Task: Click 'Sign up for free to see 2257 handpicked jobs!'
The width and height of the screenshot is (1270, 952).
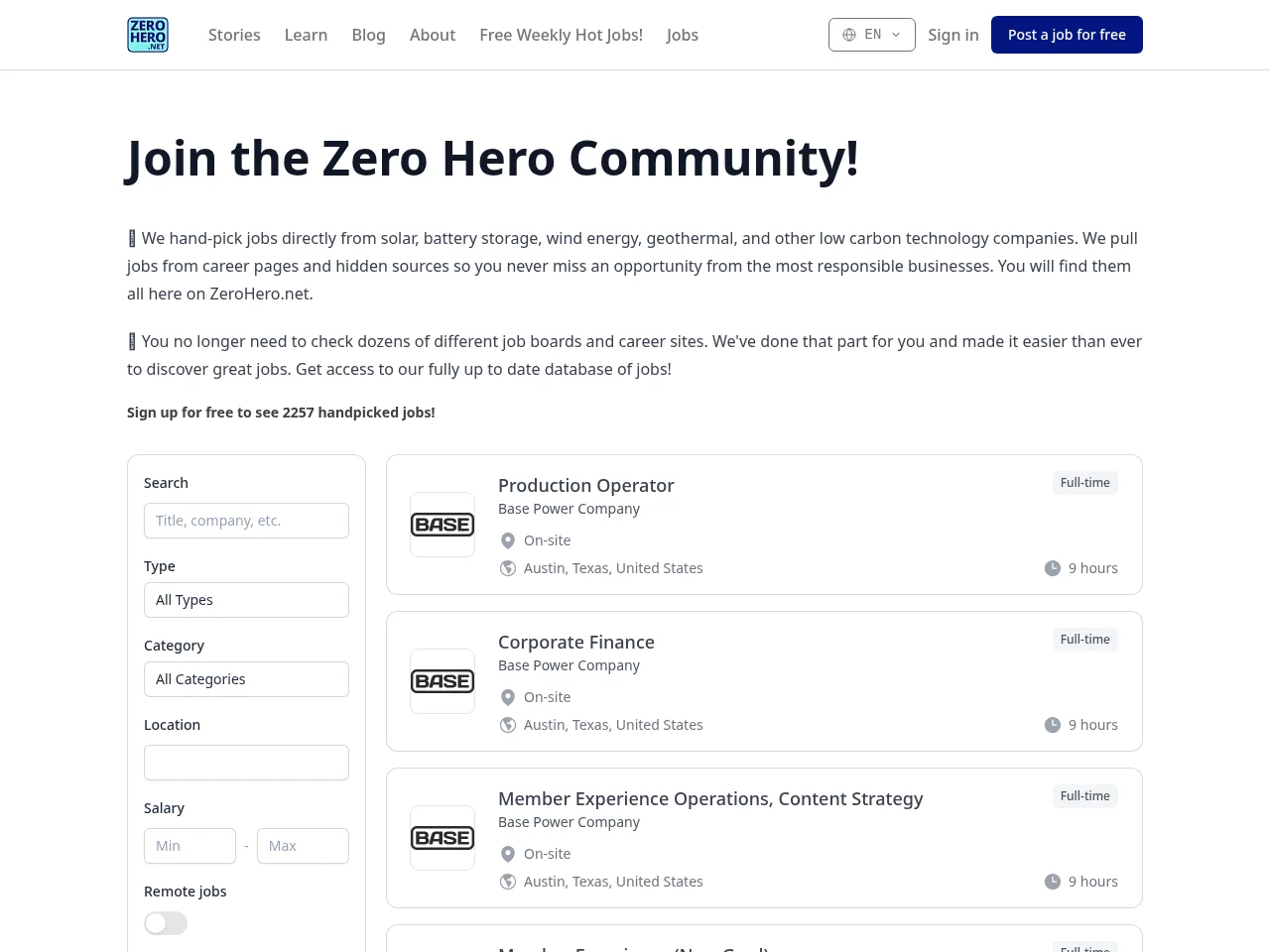Action: tap(281, 413)
